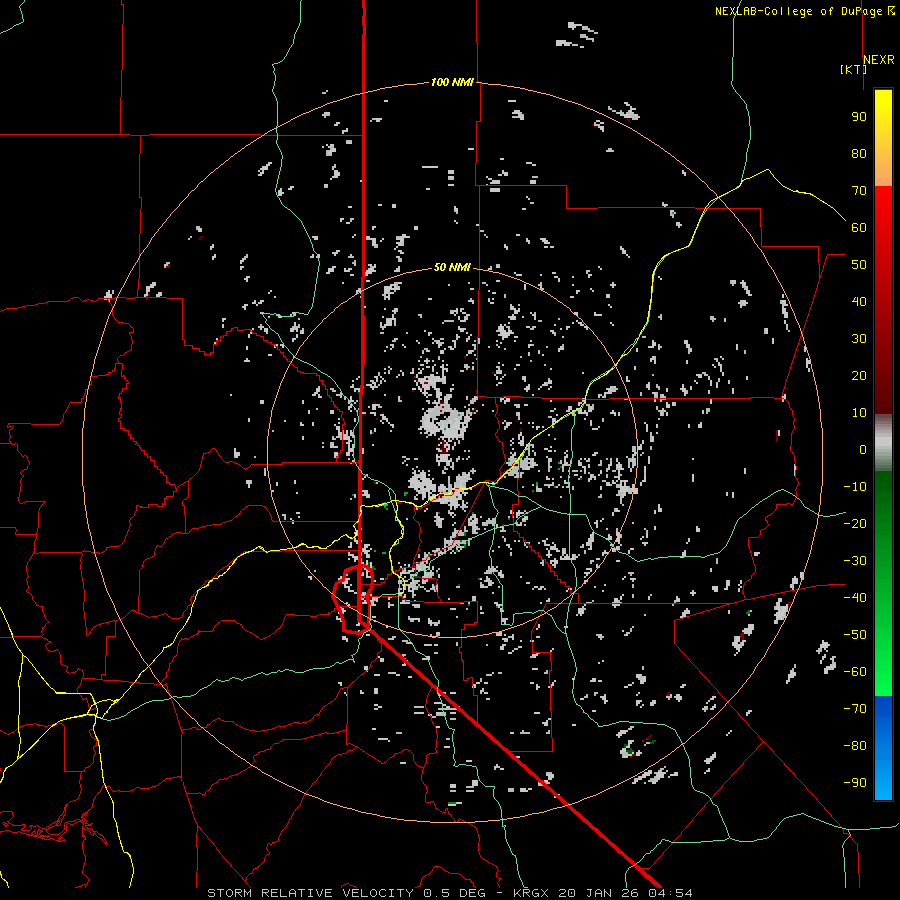The image size is (900, 900).
Task: Click the 100 NMI range ring label
Action: tap(452, 83)
